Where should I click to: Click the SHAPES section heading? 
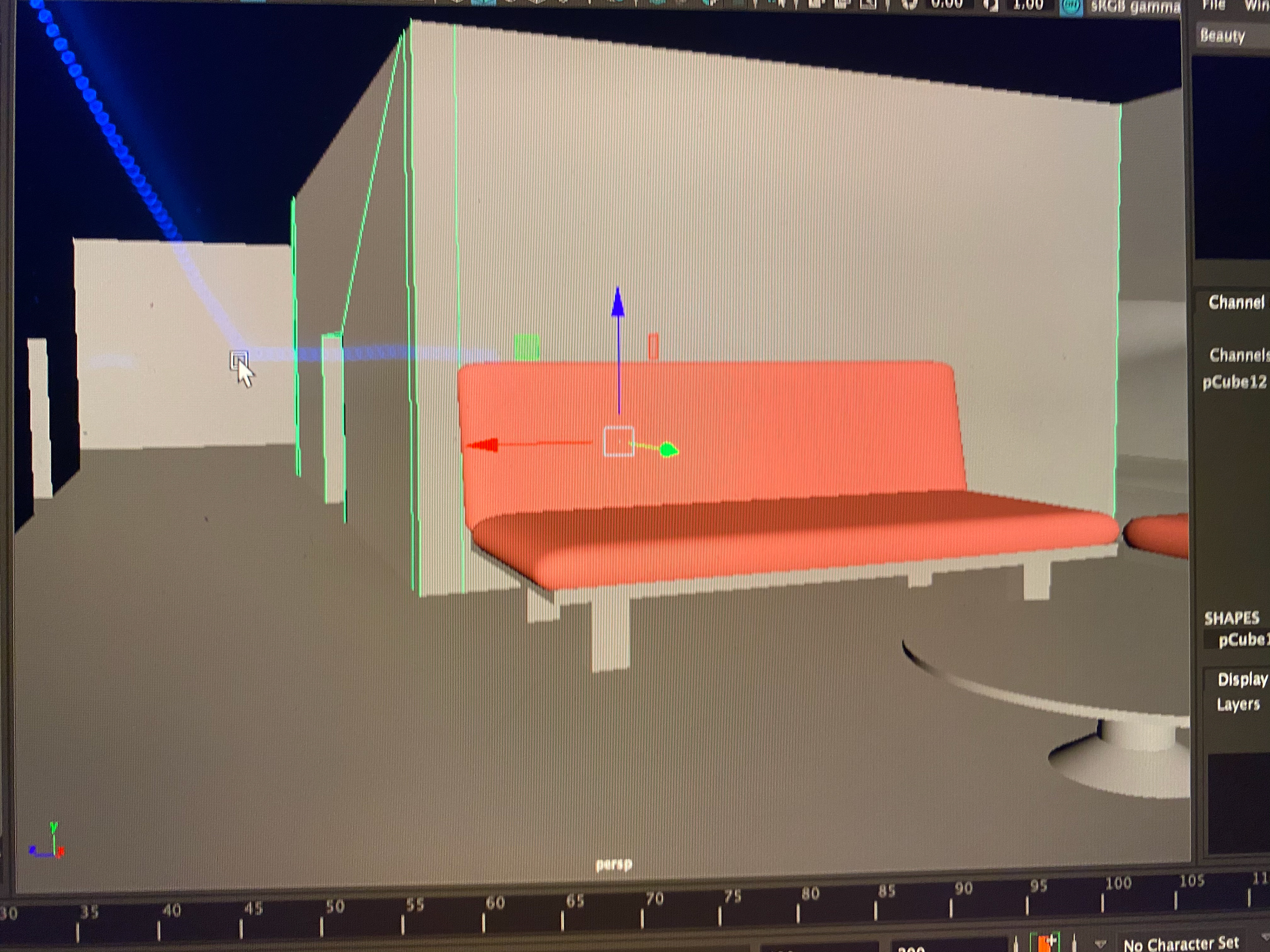[x=1232, y=618]
